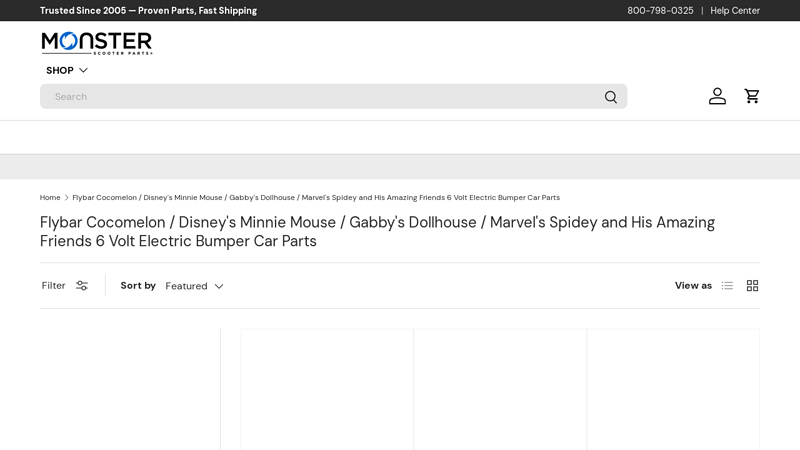Image resolution: width=800 pixels, height=450 pixels.
Task: Open the SHOP dropdown menu
Action: point(67,70)
